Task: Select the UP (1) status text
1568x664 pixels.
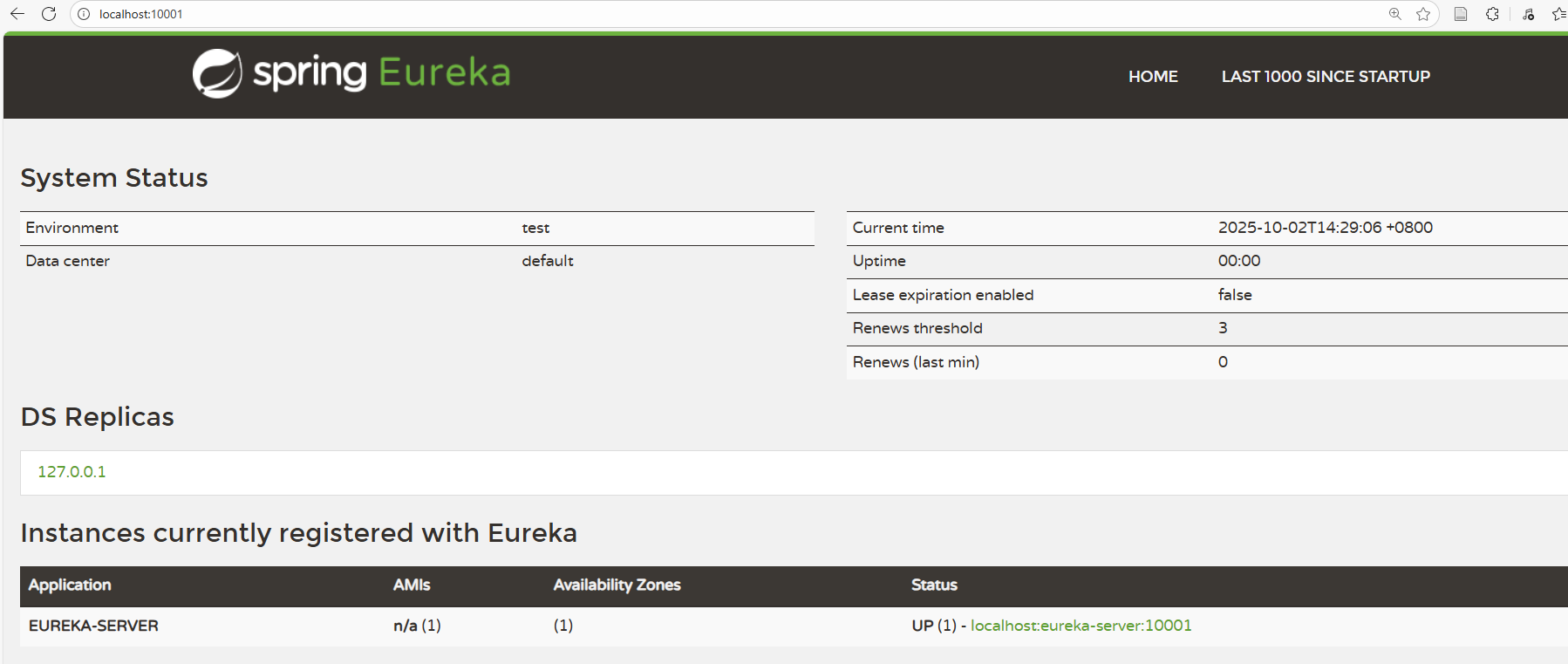Action: [x=934, y=626]
